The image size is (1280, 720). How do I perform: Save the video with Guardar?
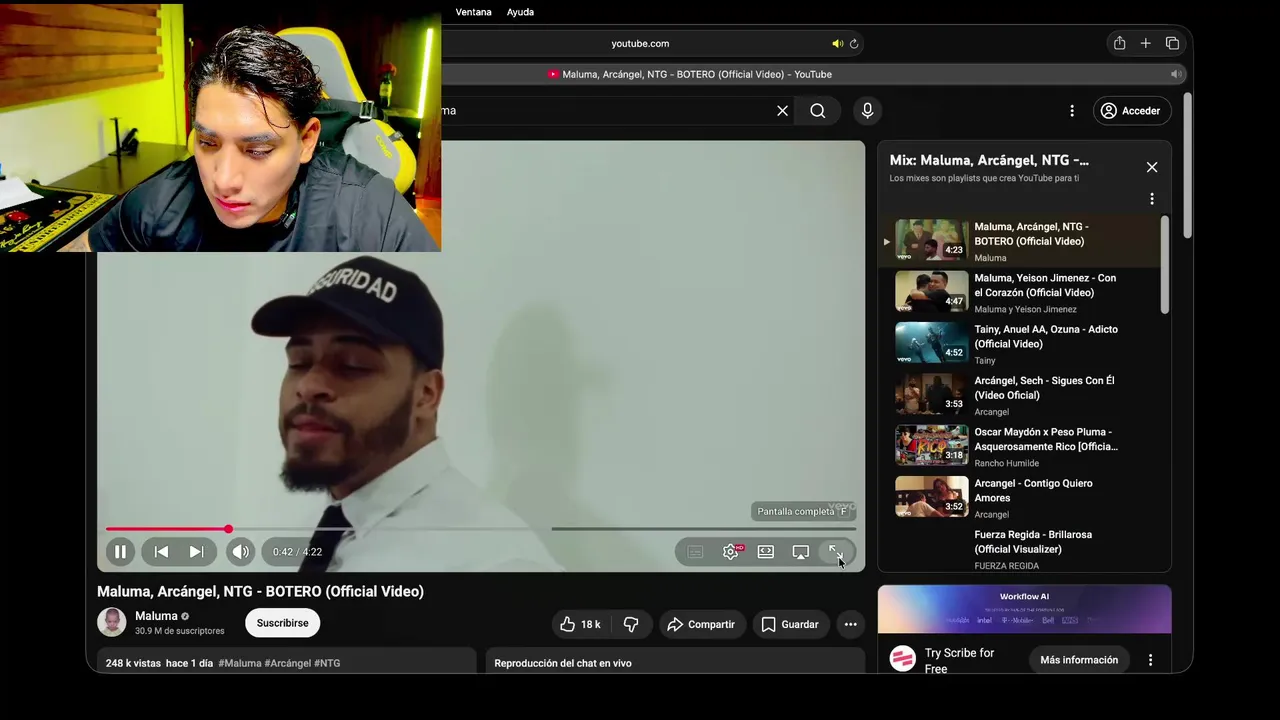(x=790, y=624)
